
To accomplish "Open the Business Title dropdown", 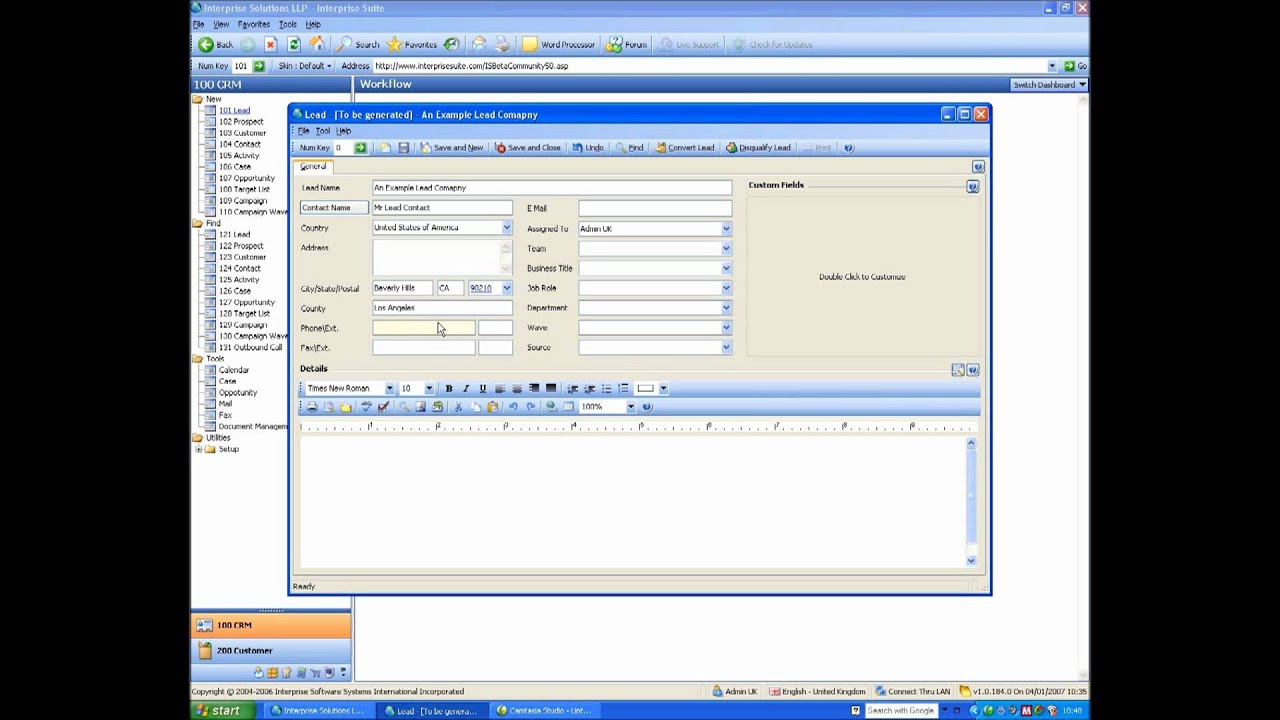I will (x=726, y=268).
